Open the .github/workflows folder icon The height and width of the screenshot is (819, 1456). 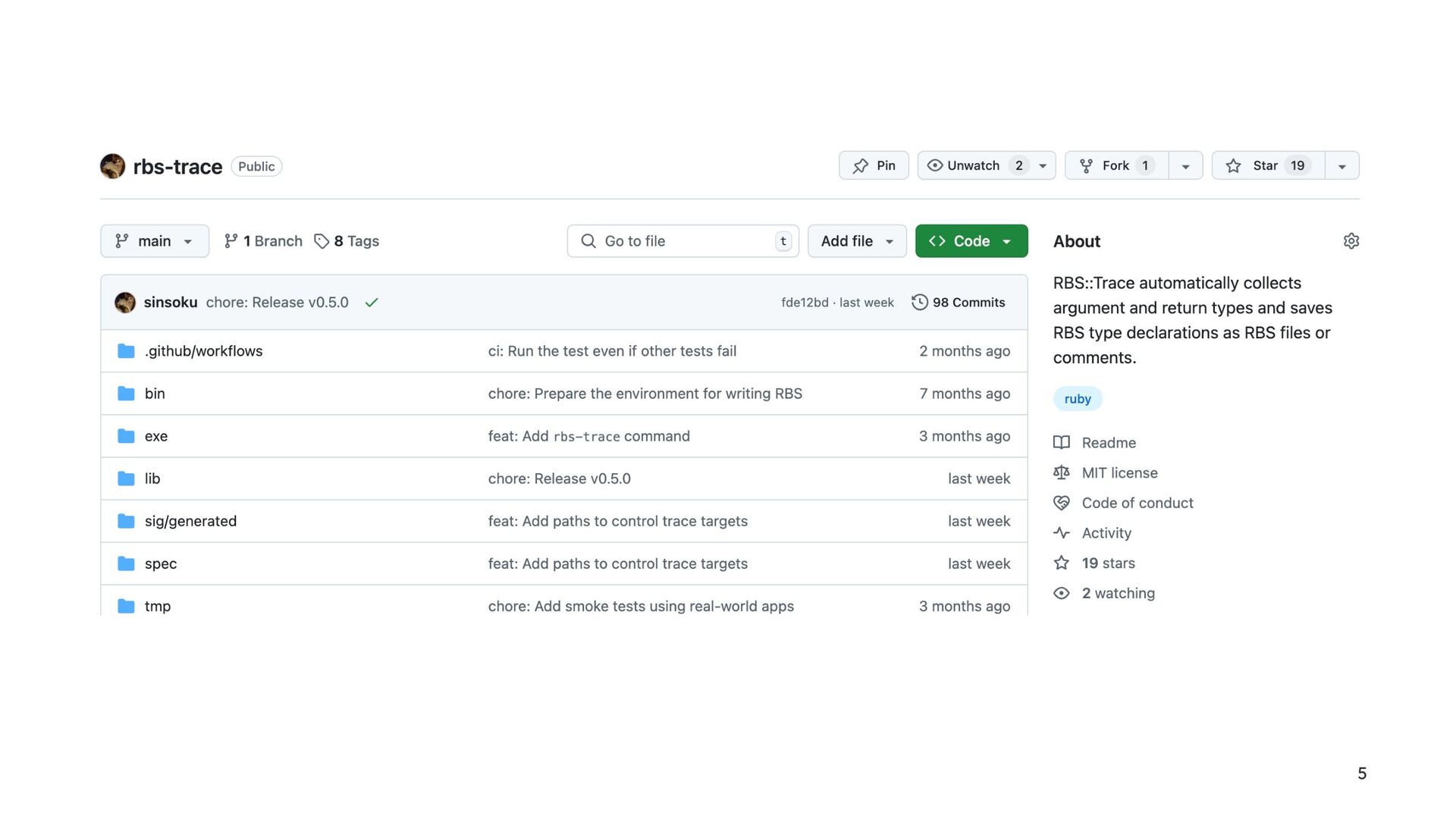click(x=126, y=351)
